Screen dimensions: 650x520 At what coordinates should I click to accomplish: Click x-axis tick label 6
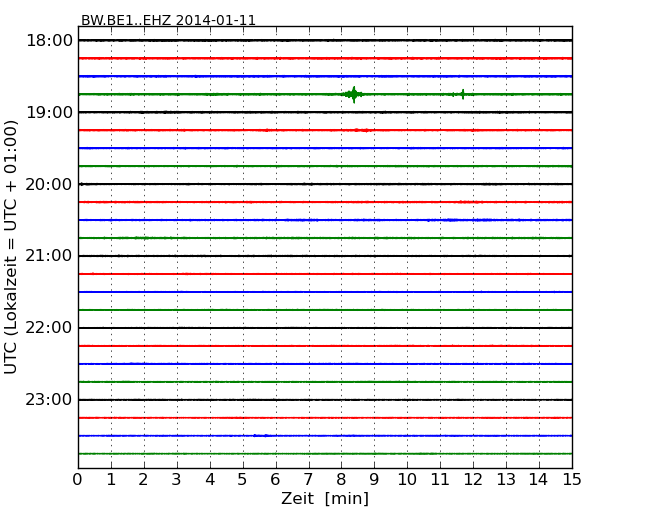(275, 480)
